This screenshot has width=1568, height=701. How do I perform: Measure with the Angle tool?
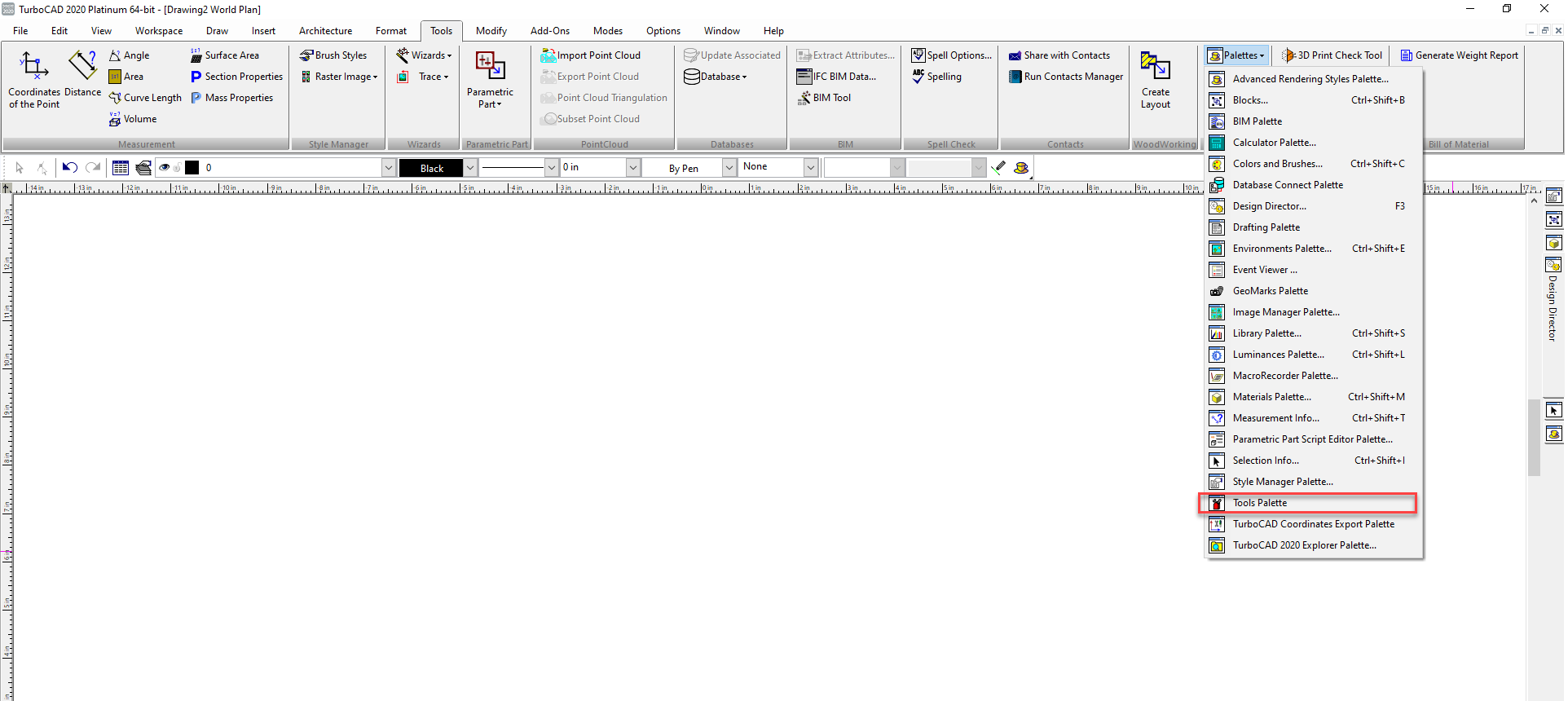click(130, 55)
